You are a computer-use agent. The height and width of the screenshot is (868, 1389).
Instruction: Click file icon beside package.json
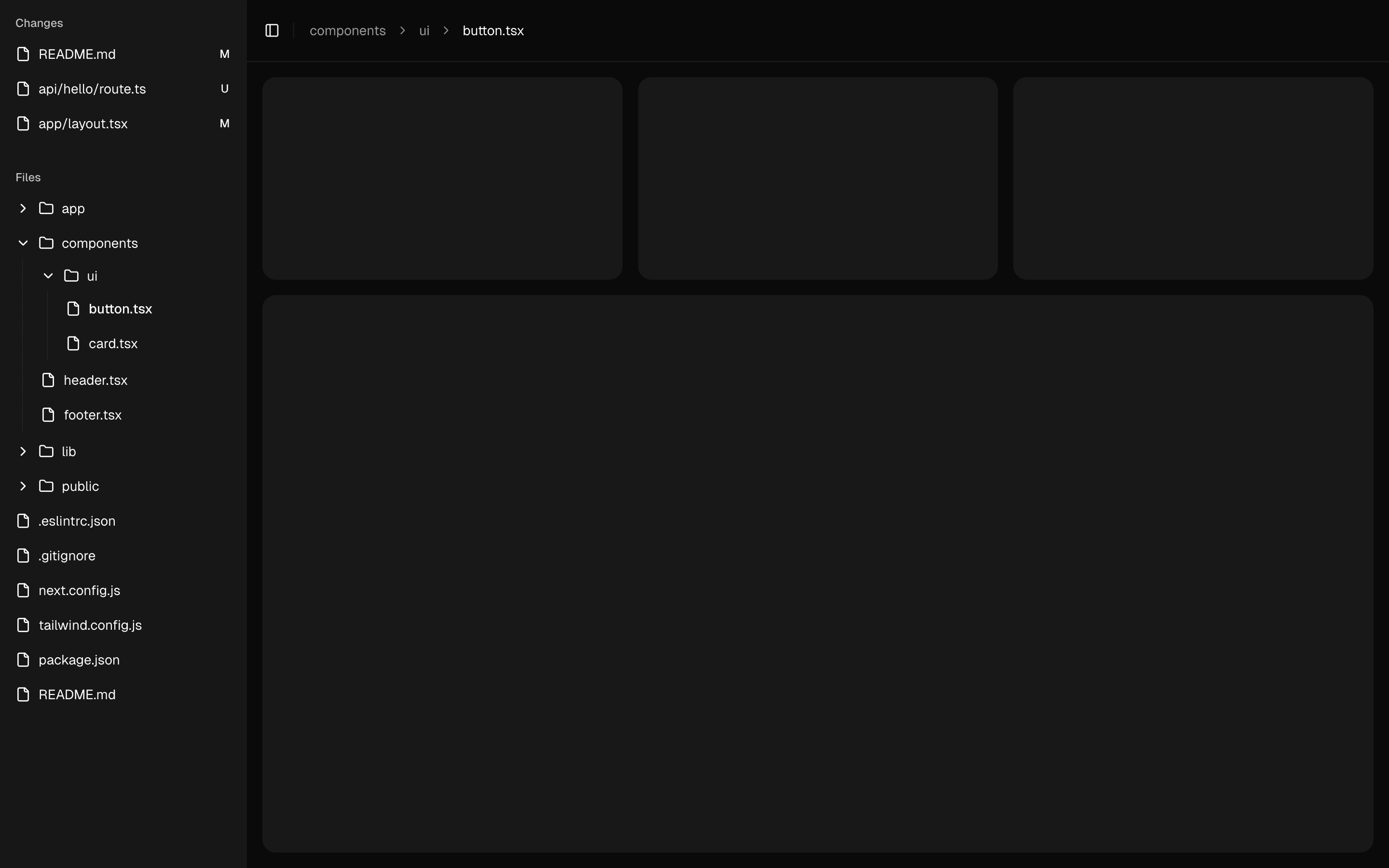23,660
